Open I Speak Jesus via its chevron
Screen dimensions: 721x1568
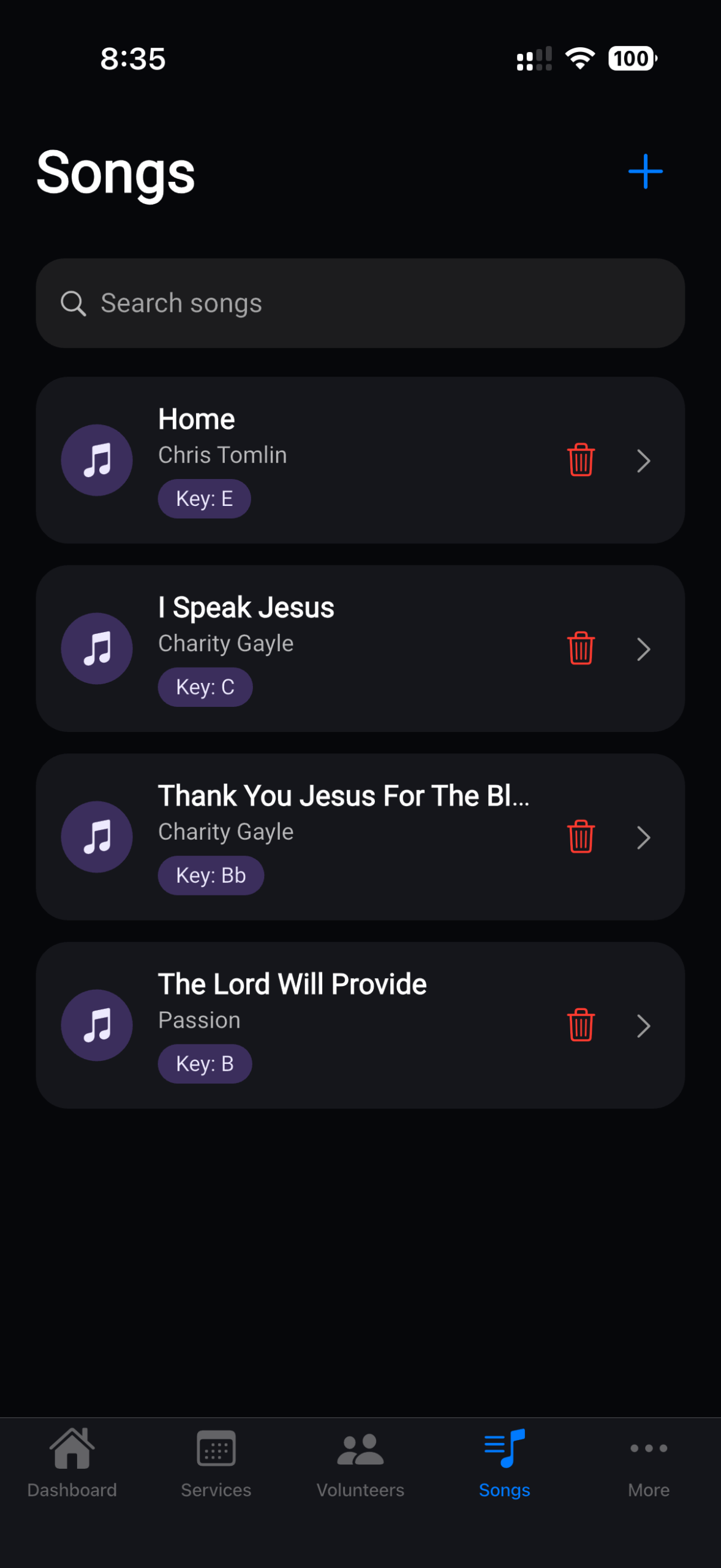pos(643,649)
